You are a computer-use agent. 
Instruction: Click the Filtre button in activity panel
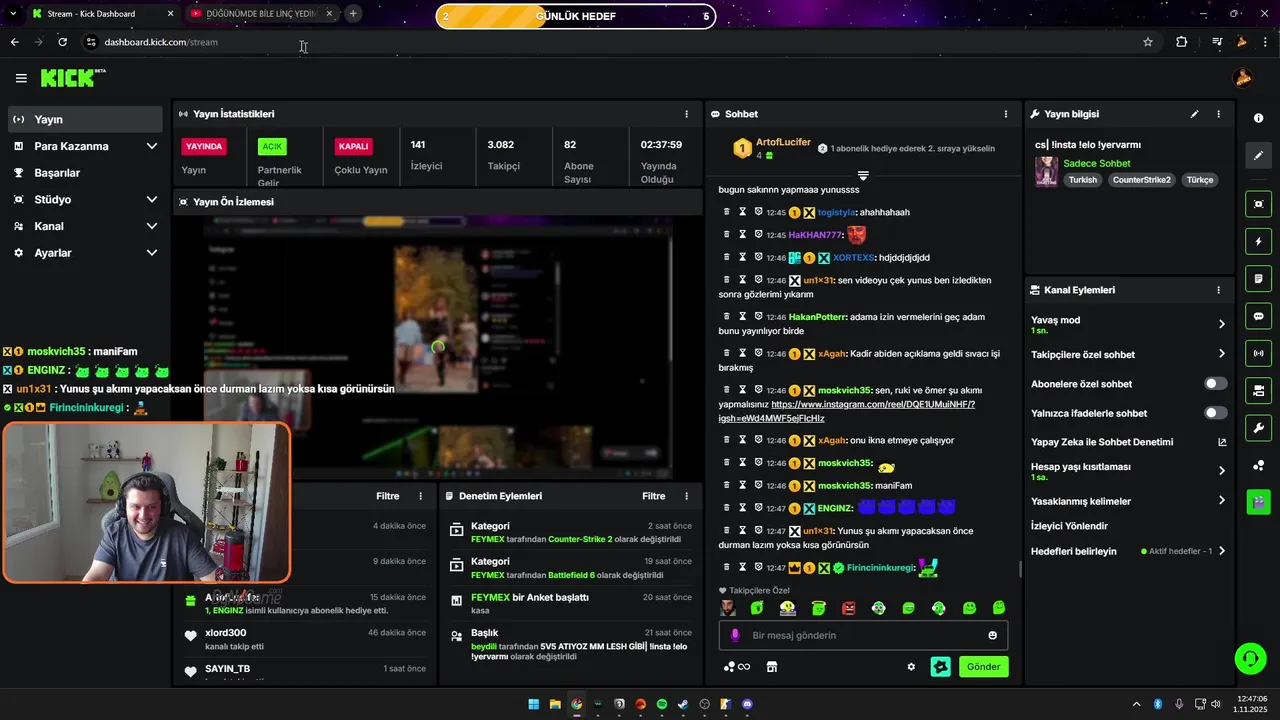(x=387, y=496)
